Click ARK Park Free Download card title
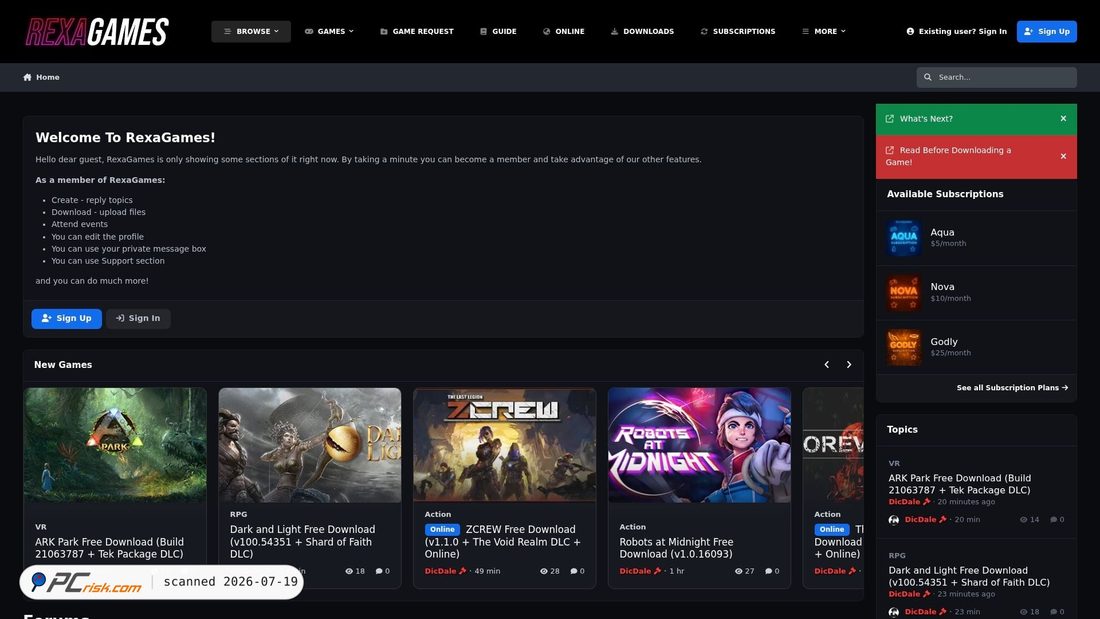This screenshot has width=1100, height=619. pos(109,548)
